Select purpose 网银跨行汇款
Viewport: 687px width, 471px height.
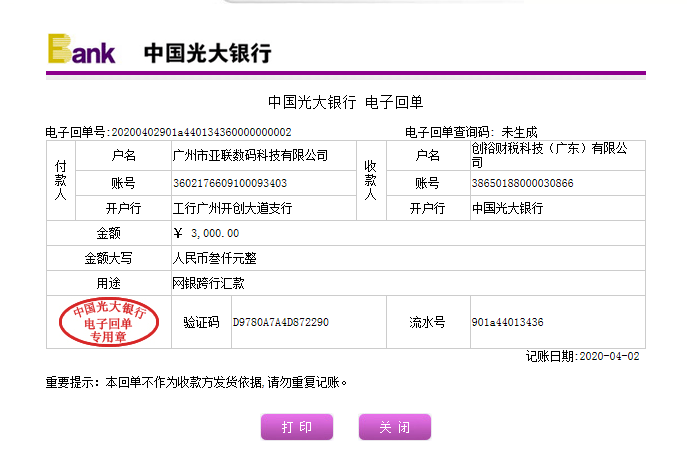tap(209, 283)
